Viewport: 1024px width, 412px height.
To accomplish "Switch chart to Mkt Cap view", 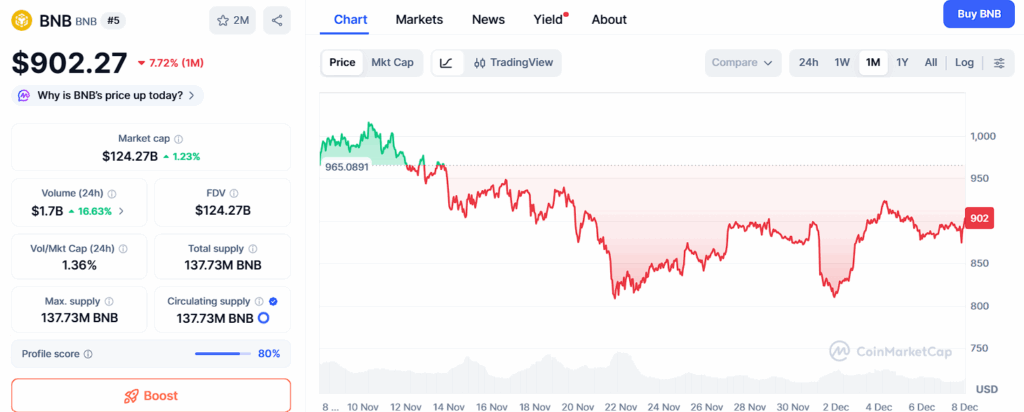I will click(x=392, y=62).
